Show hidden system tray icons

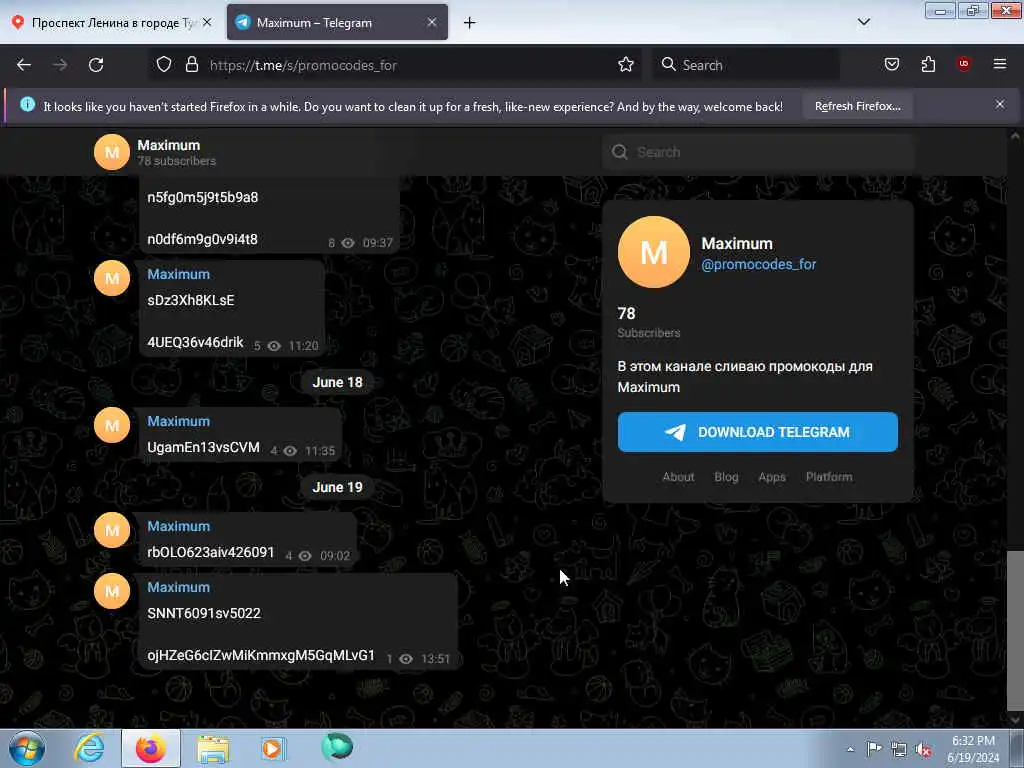click(x=850, y=749)
